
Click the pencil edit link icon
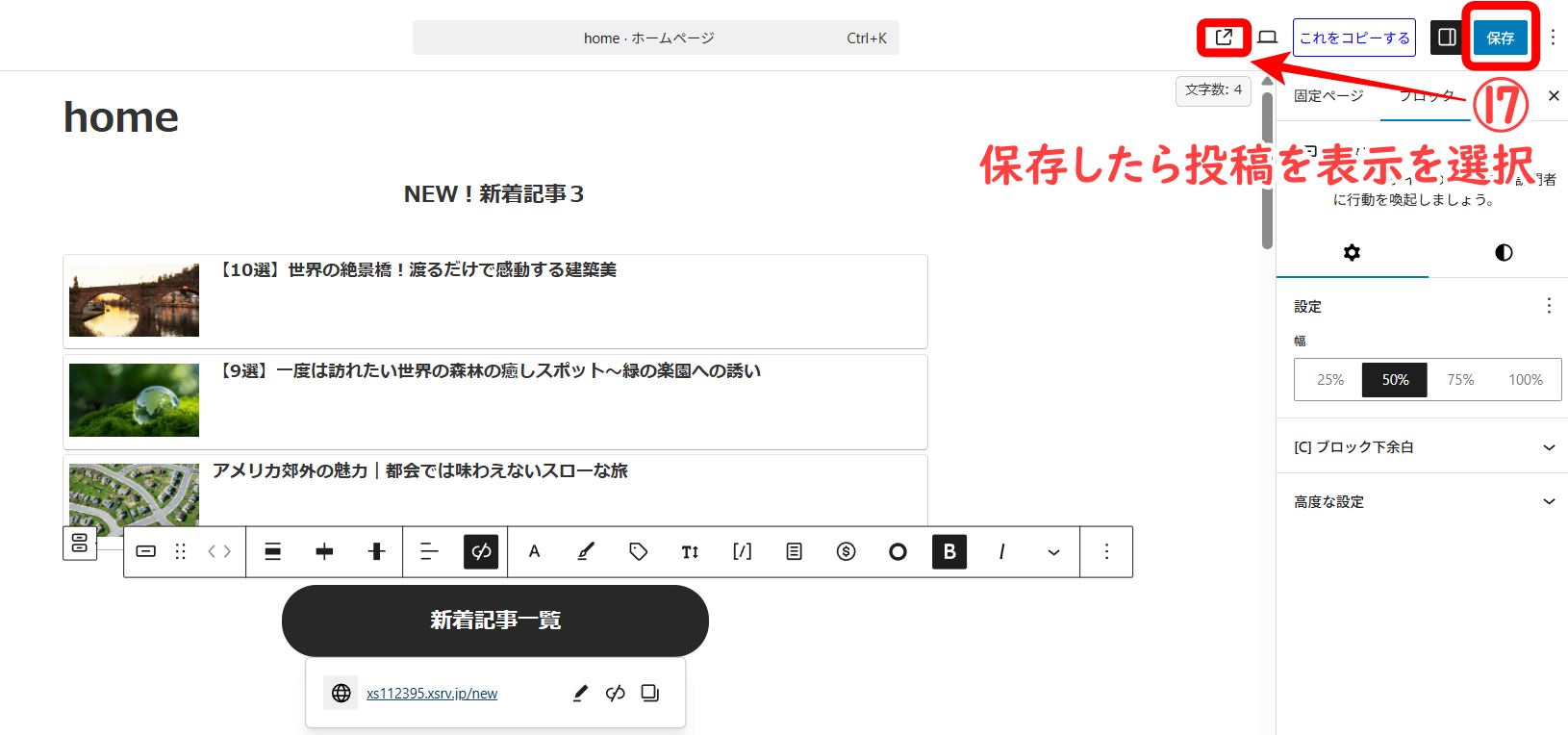coord(580,693)
